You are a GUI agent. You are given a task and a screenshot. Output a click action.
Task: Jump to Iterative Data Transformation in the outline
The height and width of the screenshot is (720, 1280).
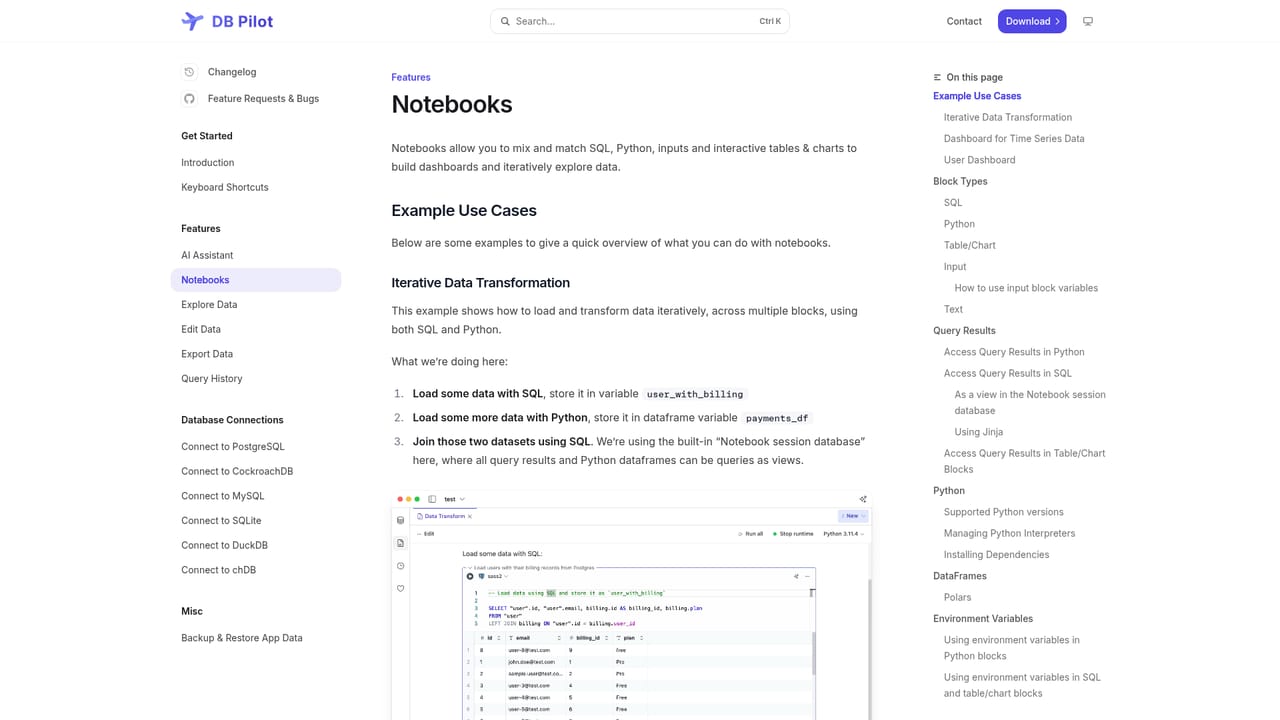point(1008,118)
